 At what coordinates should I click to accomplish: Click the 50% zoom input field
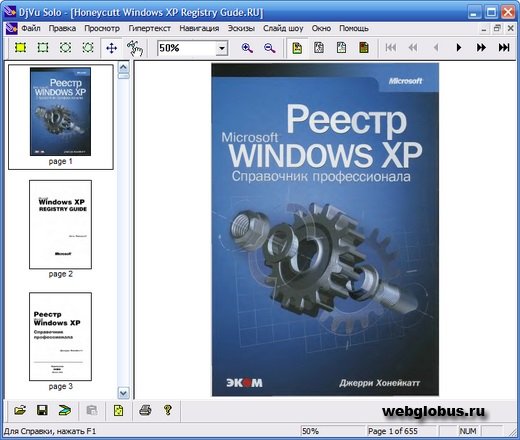pos(187,48)
